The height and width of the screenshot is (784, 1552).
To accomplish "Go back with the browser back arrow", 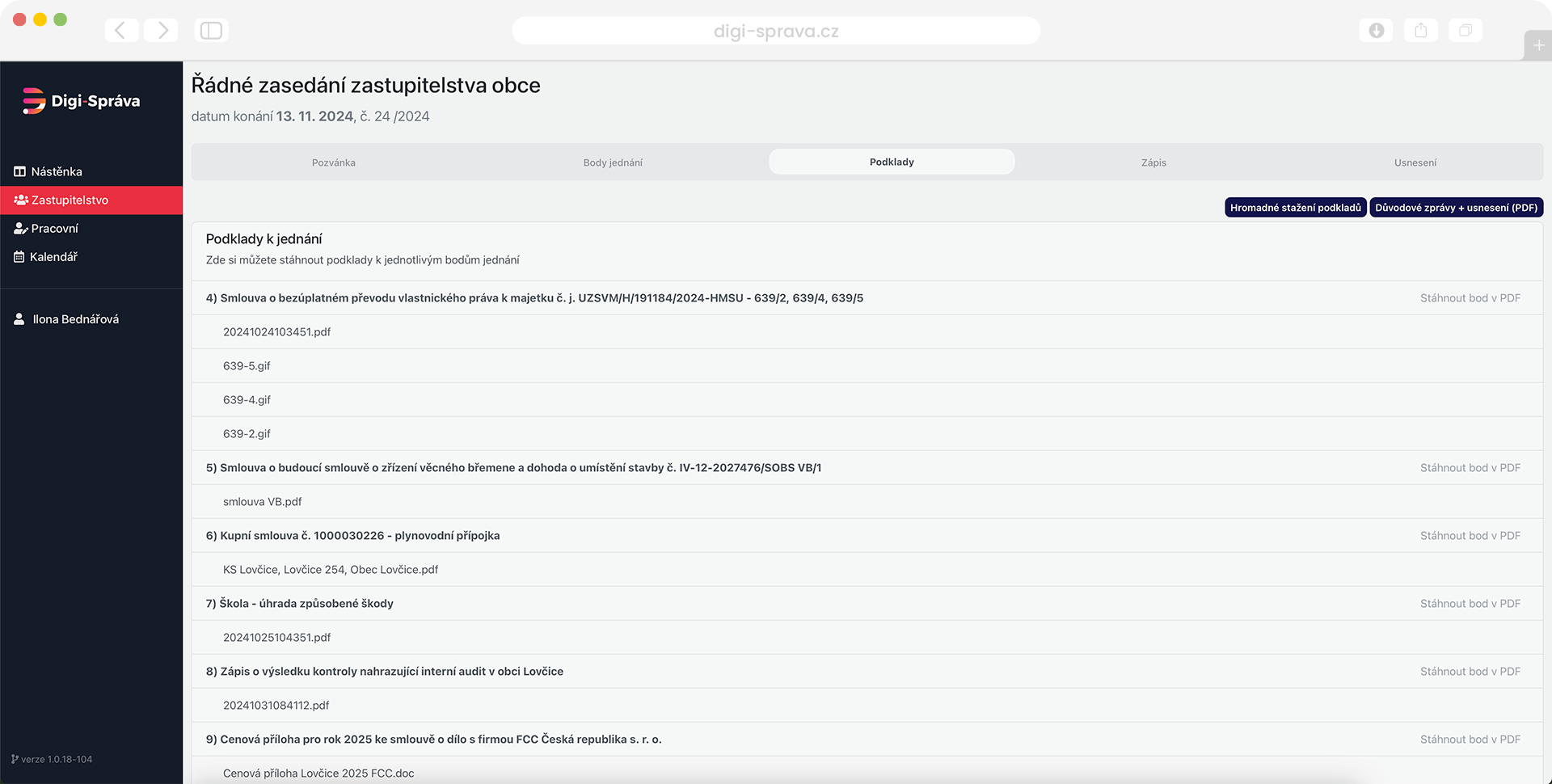I will pyautogui.click(x=120, y=31).
